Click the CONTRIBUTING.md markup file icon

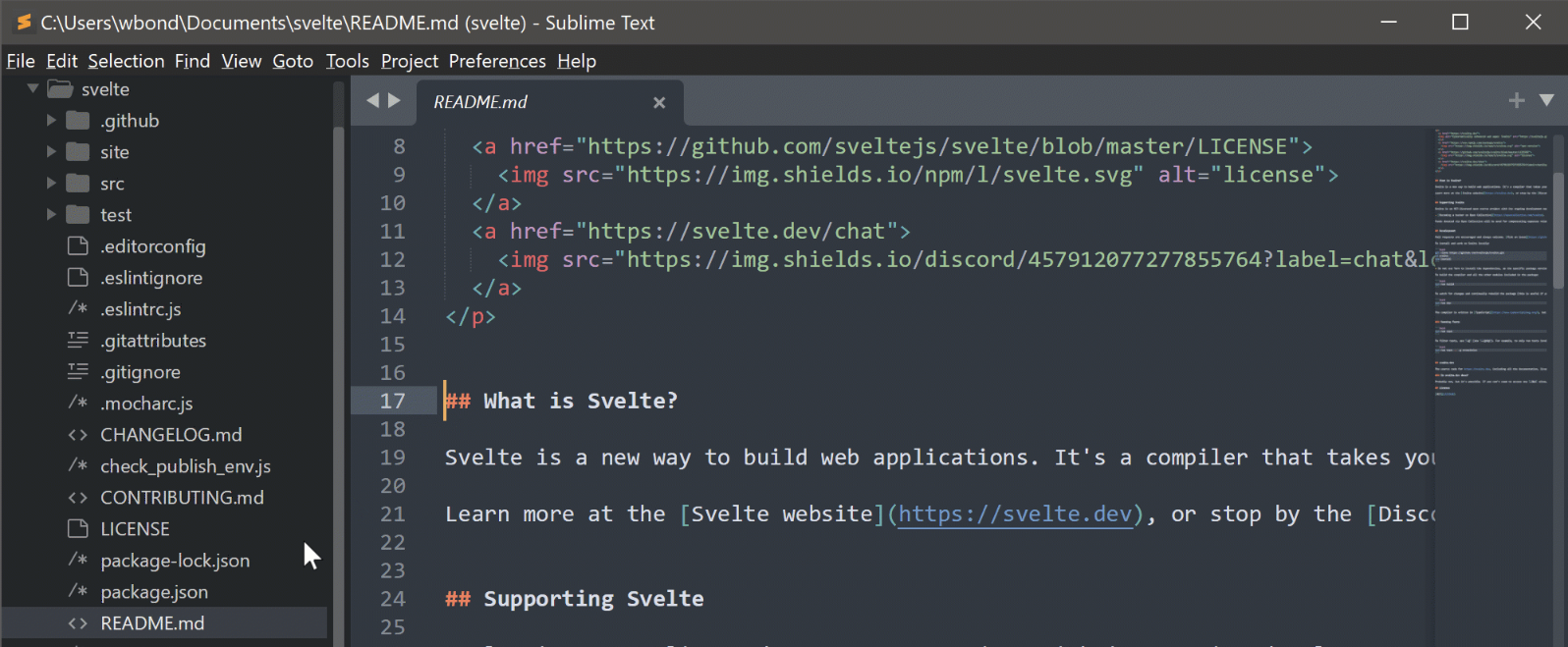point(78,497)
